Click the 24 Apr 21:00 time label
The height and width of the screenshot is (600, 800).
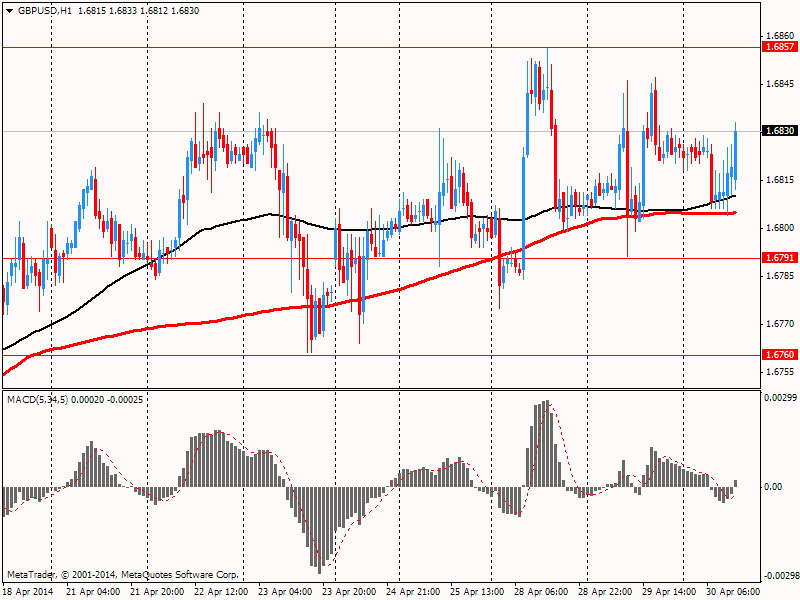click(413, 591)
